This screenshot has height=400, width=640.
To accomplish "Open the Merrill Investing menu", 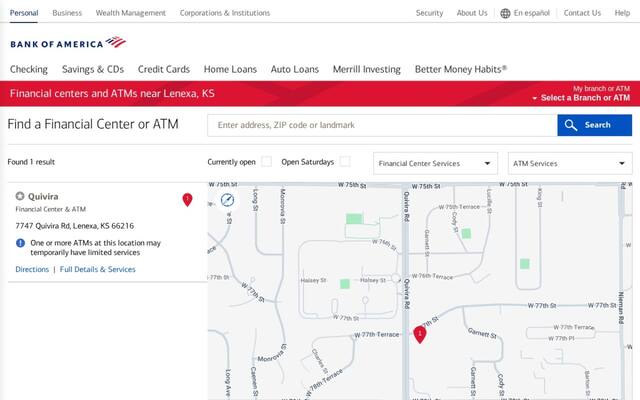I will (x=367, y=69).
